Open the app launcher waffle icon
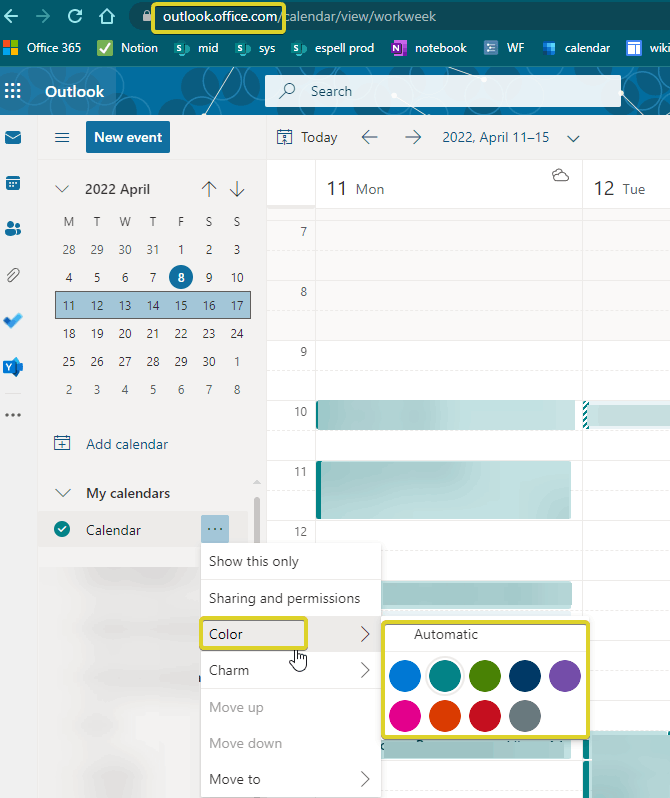Viewport: 670px width, 798px height. coord(13,91)
